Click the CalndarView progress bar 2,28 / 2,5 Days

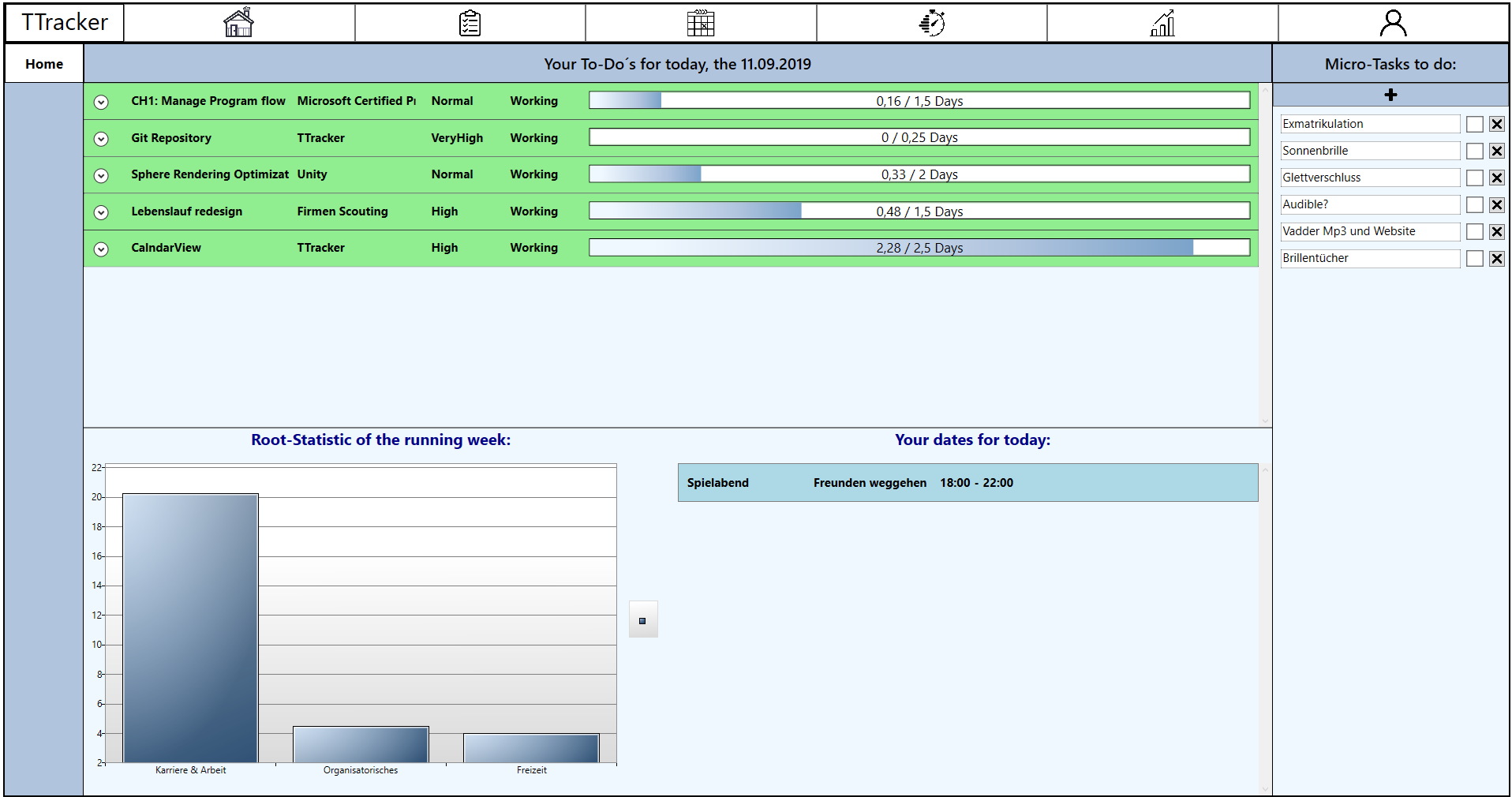919,248
